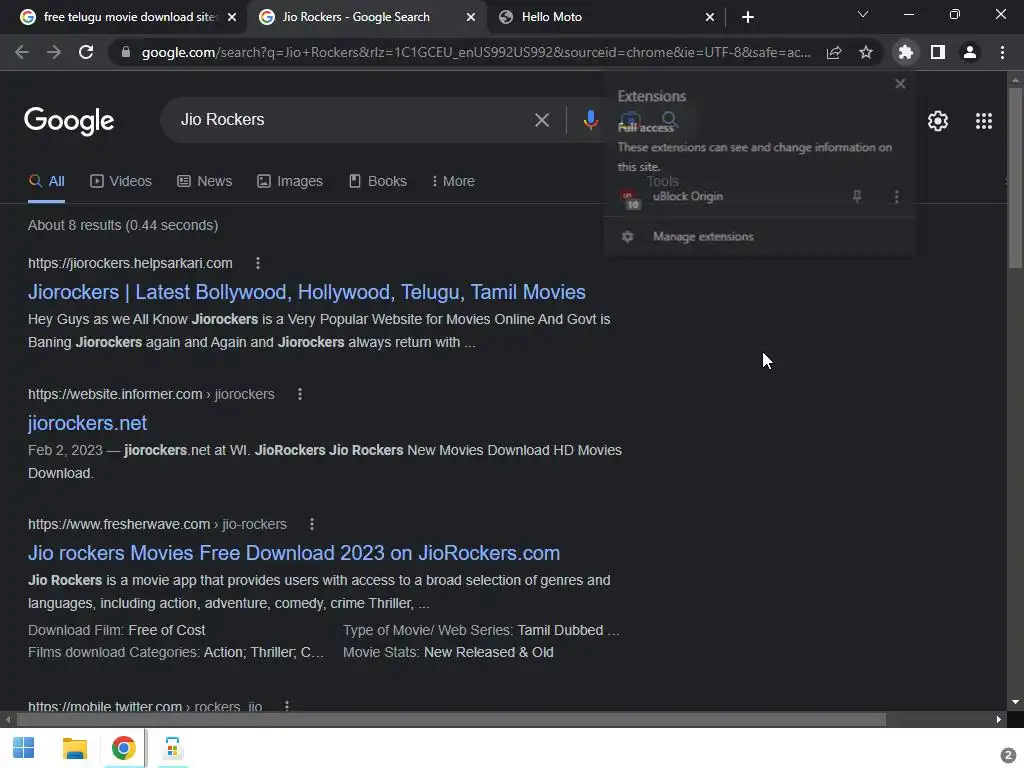This screenshot has height=768, width=1024.
Task: Click the vertical page scrollbar
Action: [x=1015, y=178]
